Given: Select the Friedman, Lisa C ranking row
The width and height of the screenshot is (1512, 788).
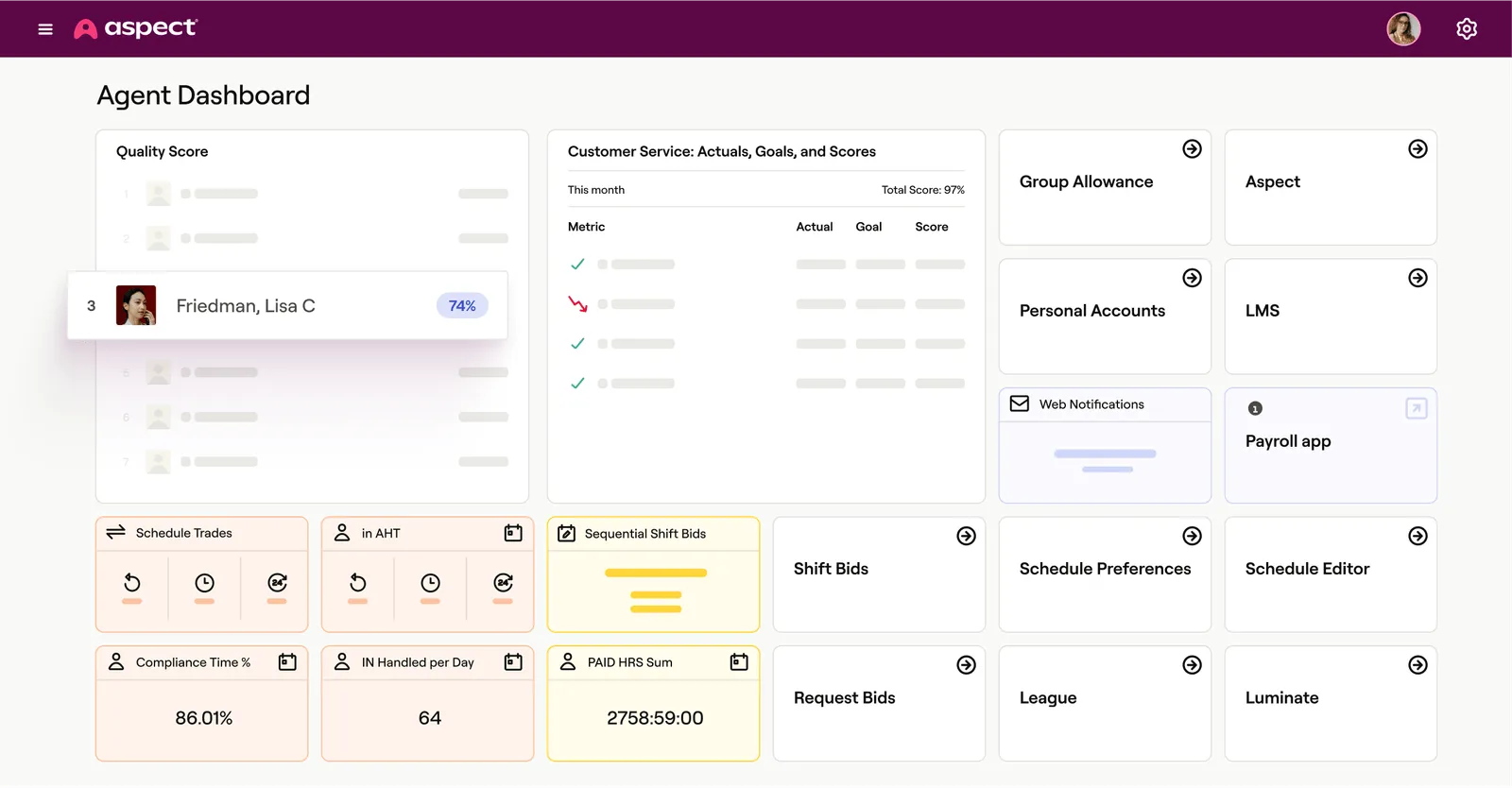Looking at the screenshot, I should 287,305.
